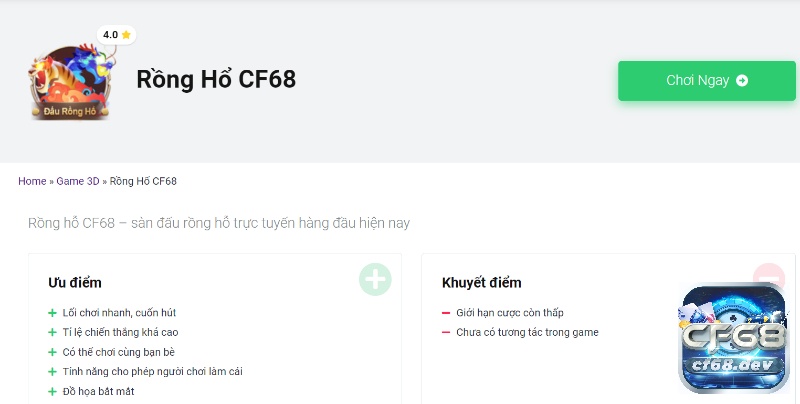Image resolution: width=800 pixels, height=404 pixels.
Task: Click the yellow star rating icon
Action: (x=126, y=35)
